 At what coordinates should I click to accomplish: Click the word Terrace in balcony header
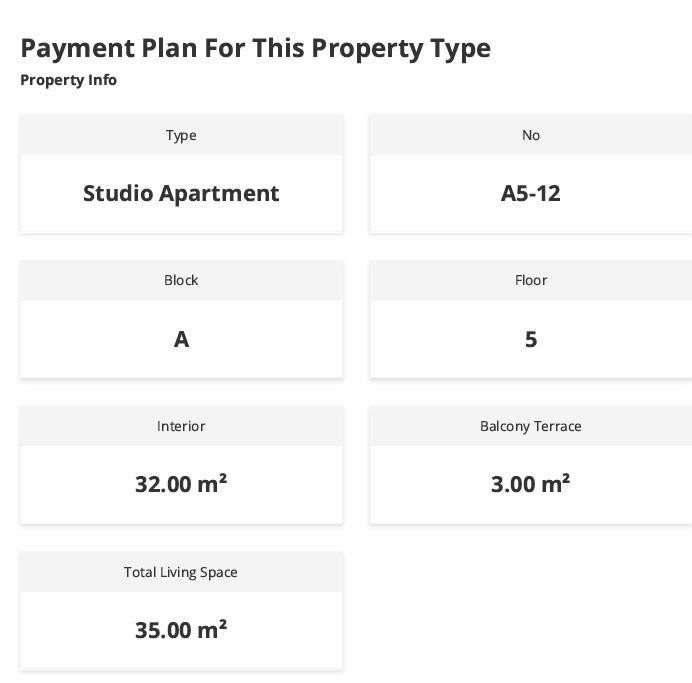point(557,426)
